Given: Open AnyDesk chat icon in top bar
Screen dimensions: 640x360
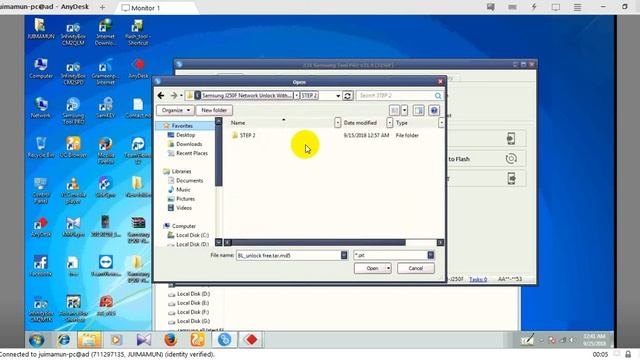Looking at the screenshot, I should click(x=491, y=7).
